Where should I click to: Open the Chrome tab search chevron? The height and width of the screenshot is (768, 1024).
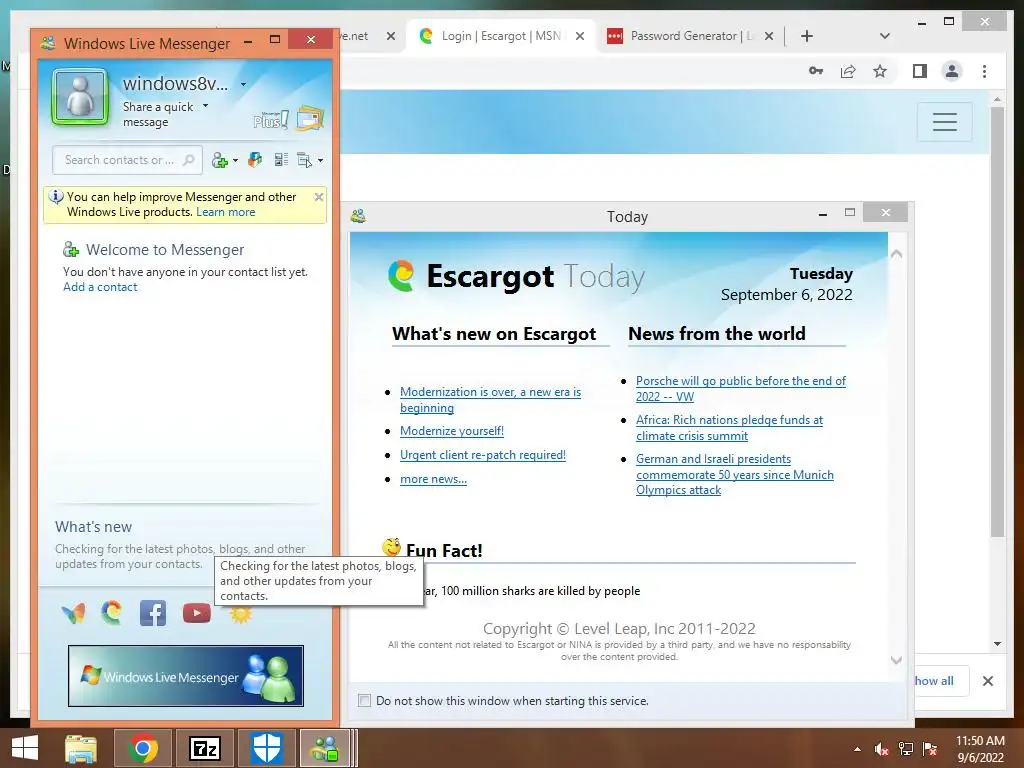(x=885, y=36)
